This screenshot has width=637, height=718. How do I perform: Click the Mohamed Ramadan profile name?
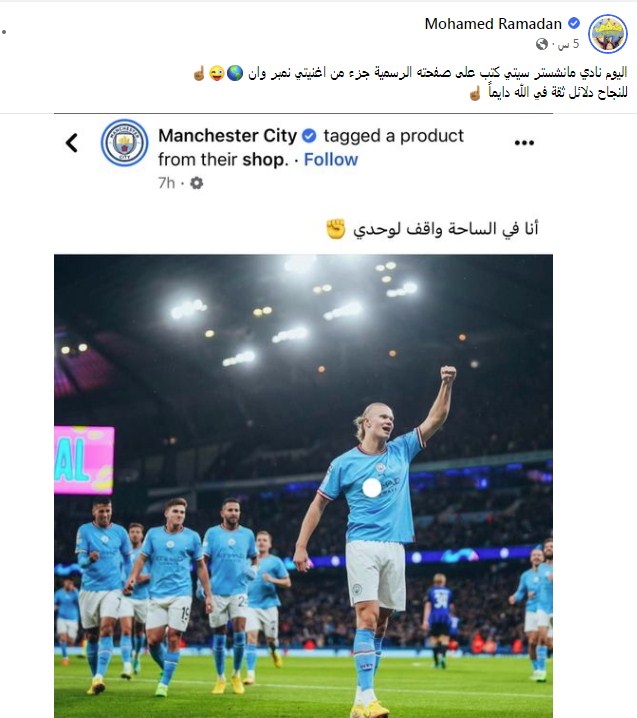coord(493,23)
